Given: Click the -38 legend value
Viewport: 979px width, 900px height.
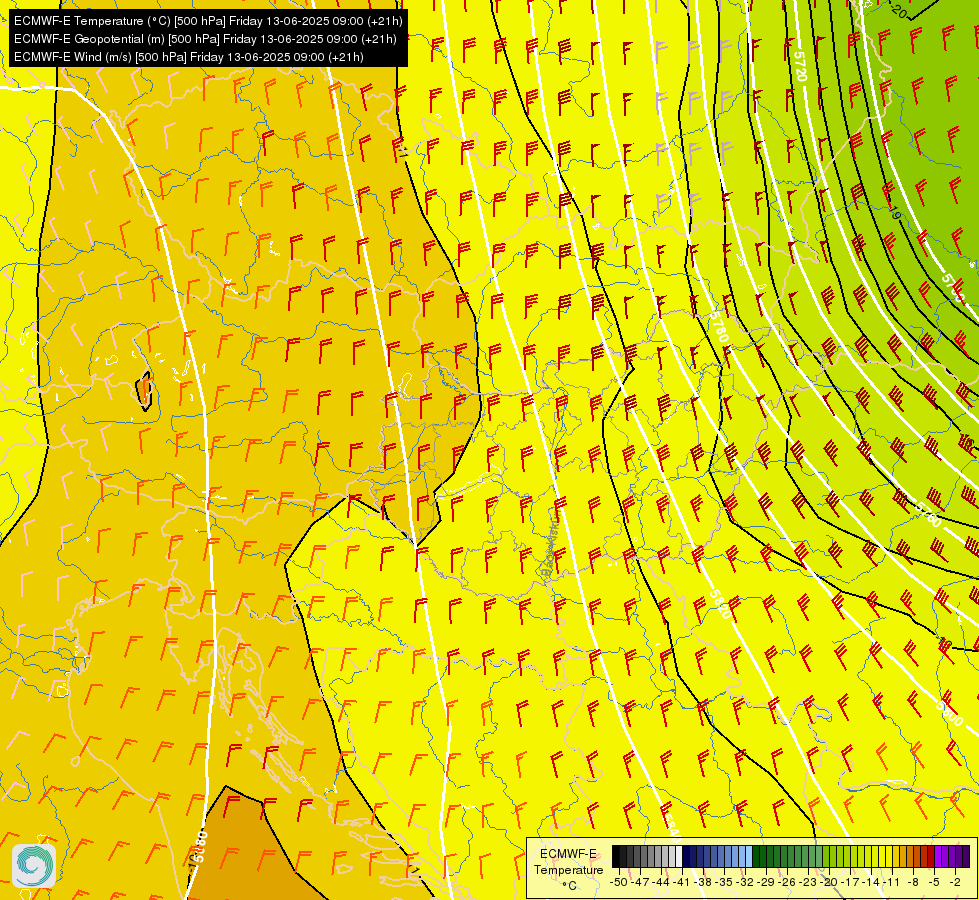Looking at the screenshot, I should coord(703,882).
